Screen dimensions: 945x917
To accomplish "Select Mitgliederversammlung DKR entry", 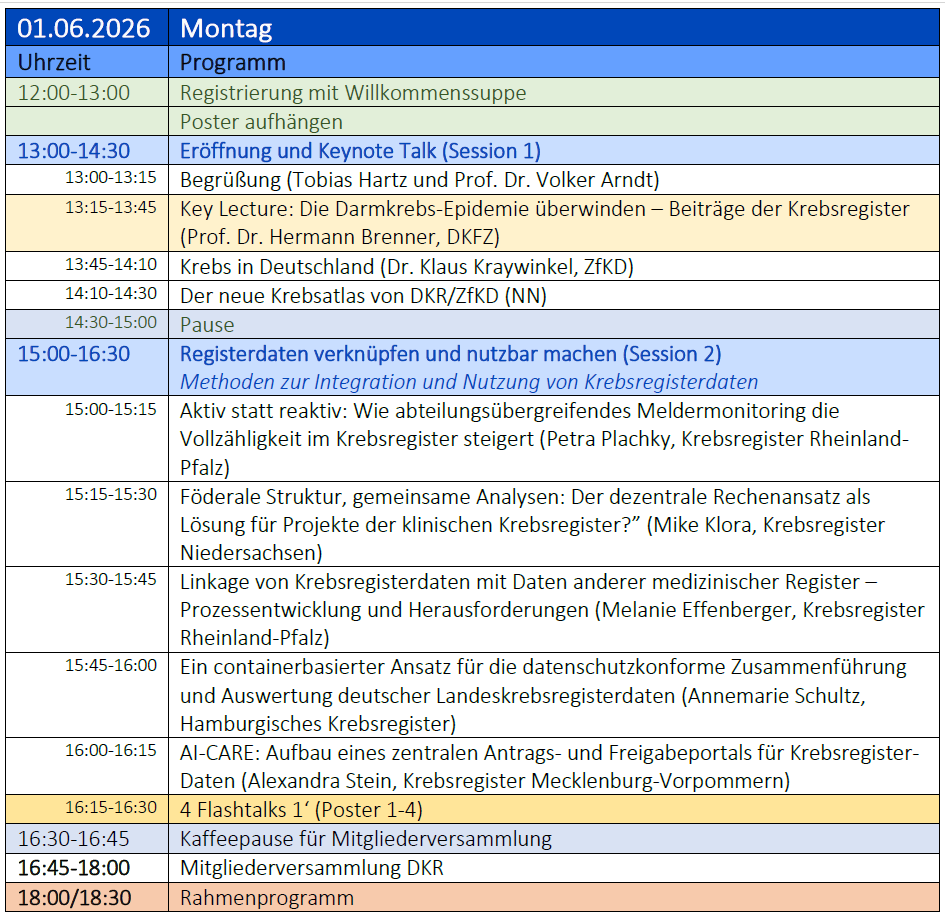I will click(x=311, y=868).
